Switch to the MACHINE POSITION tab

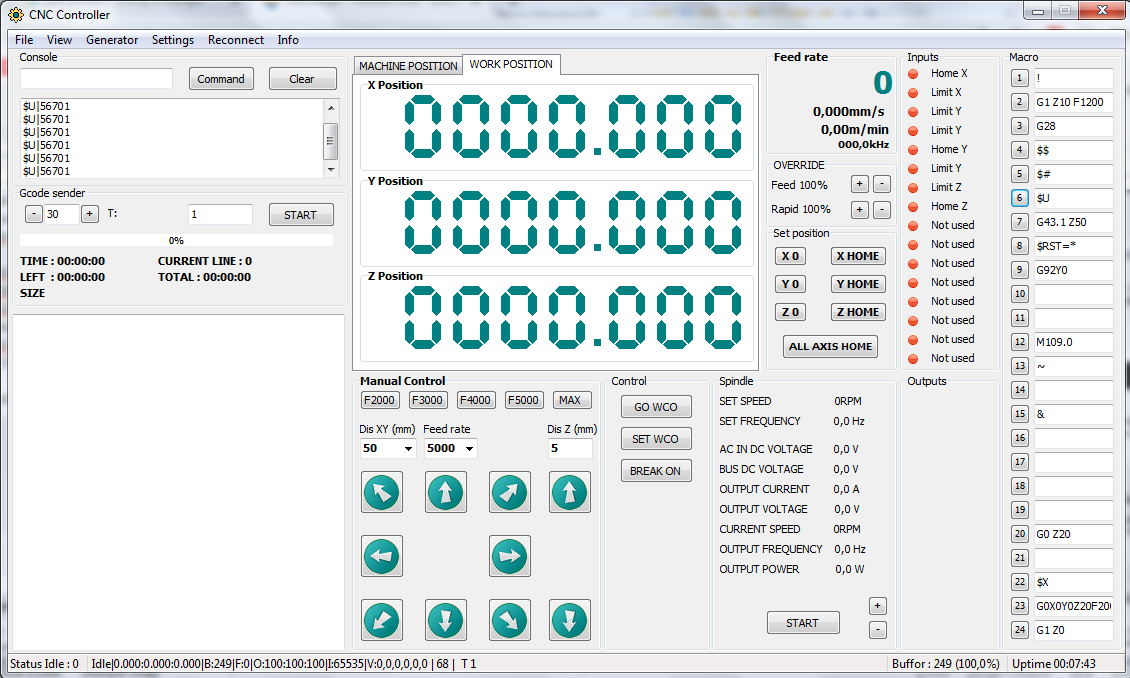pos(408,66)
